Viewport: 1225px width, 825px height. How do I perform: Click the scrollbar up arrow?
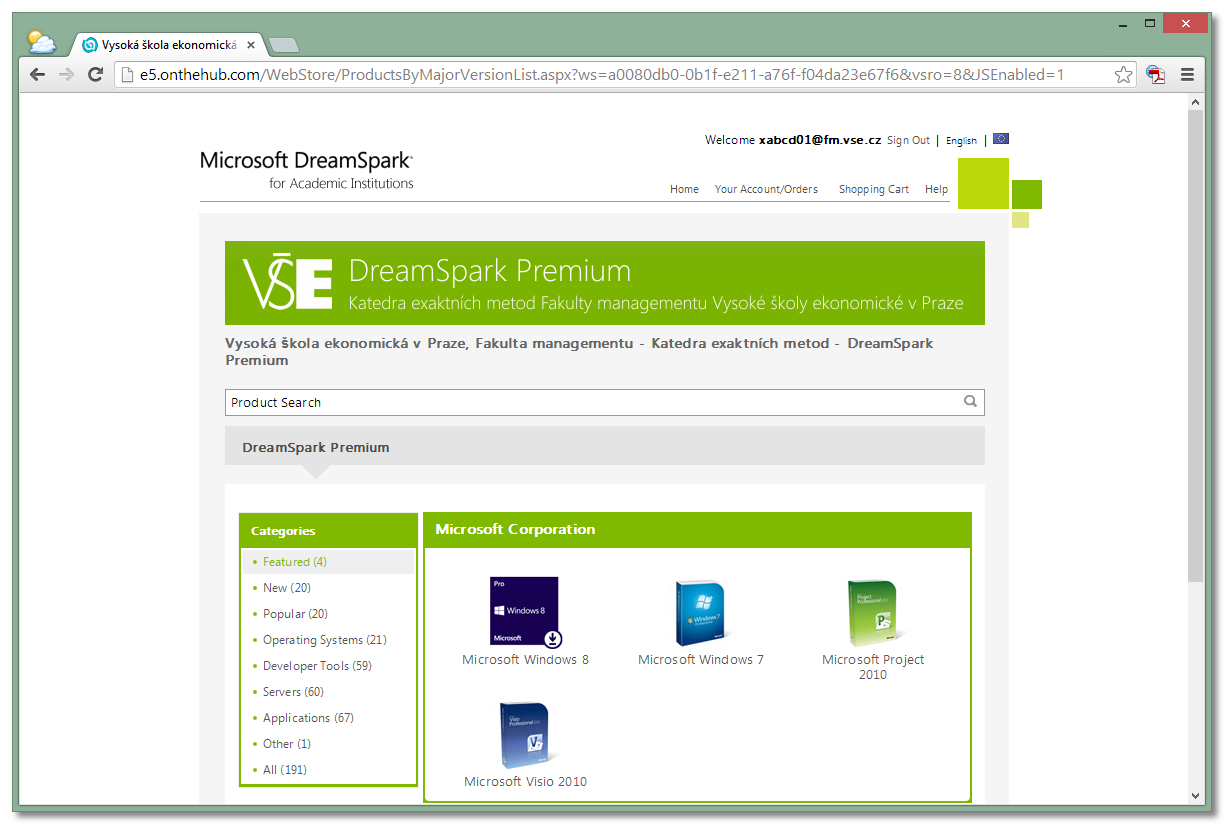click(1195, 101)
